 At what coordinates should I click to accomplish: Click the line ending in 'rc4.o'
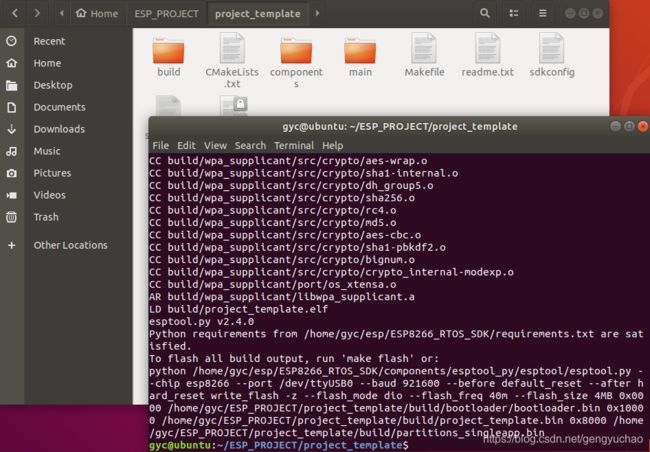[272, 210]
